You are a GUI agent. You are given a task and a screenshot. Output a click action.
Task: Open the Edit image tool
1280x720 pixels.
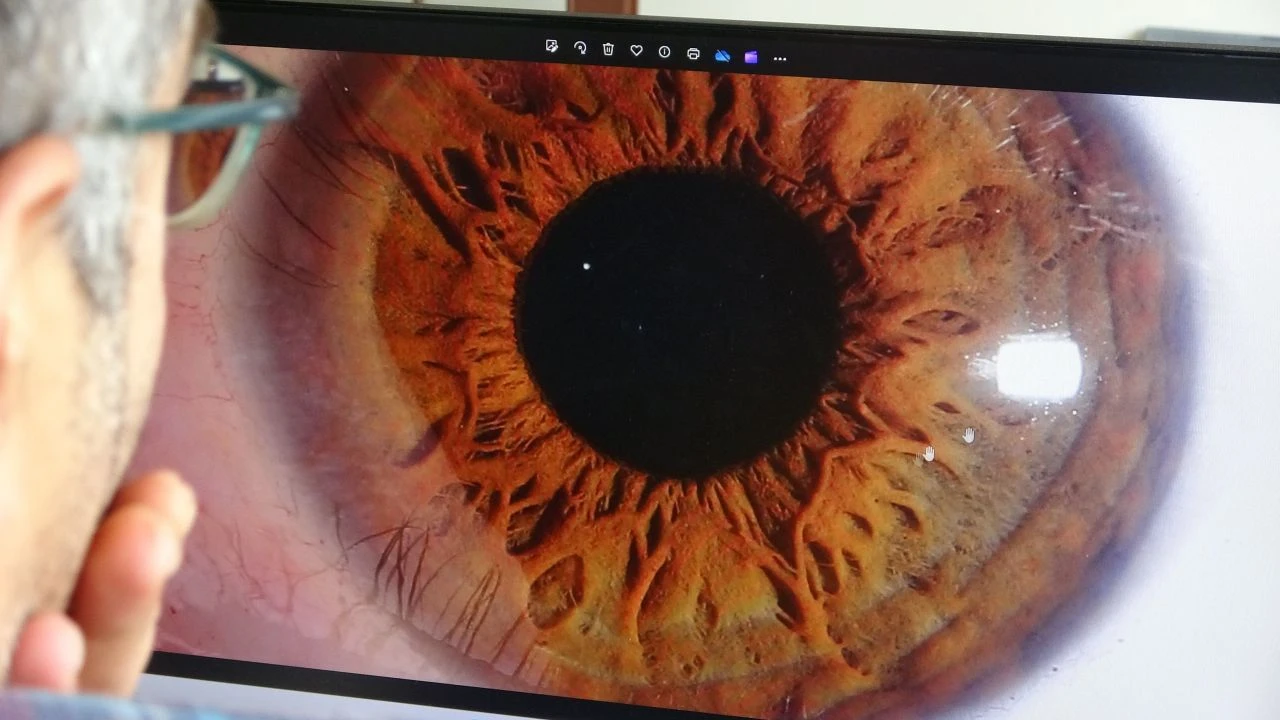click(551, 47)
